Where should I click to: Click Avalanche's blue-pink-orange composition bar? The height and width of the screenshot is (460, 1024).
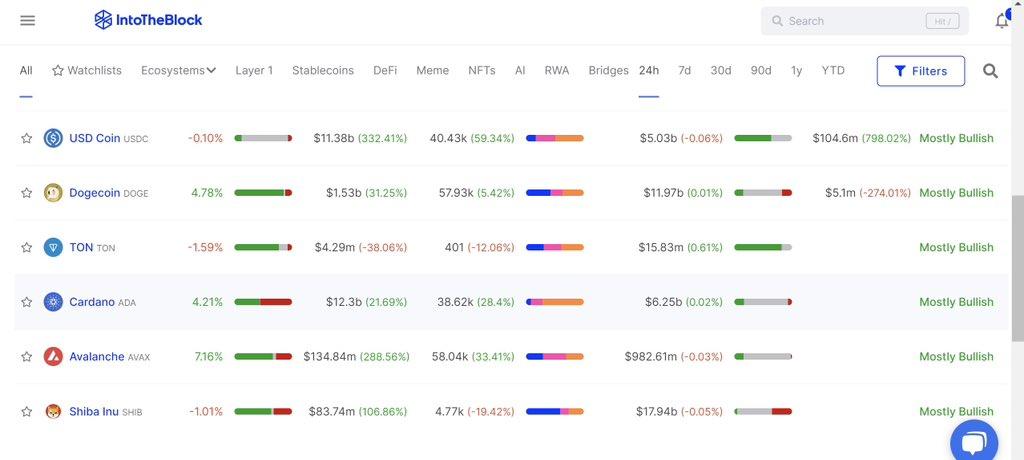(x=554, y=357)
